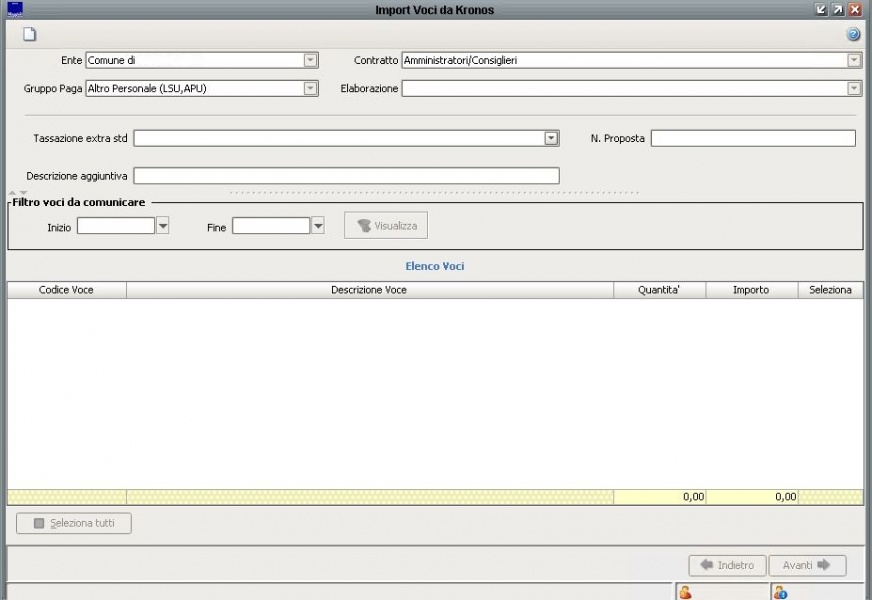Sort by the Descrizione Voce column header
Image resolution: width=872 pixels, height=600 pixels.
(369, 290)
